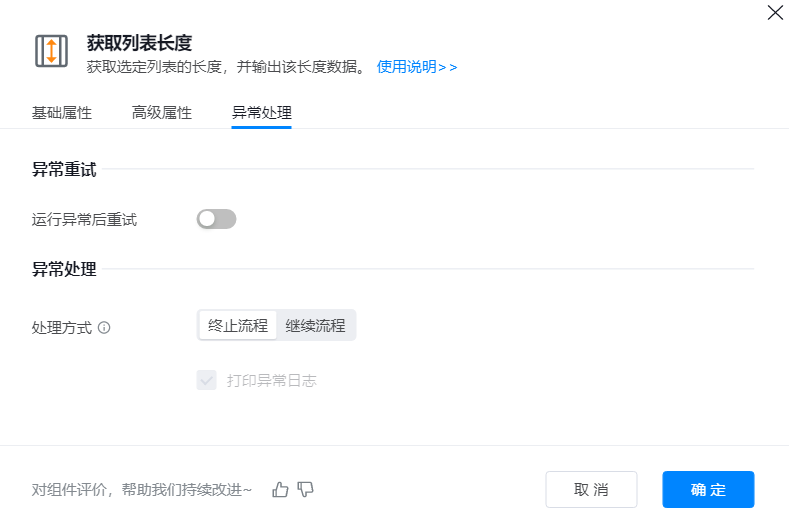Image resolution: width=789 pixels, height=518 pixels.
Task: Click the 异常重试 section heading
Action: click(x=64, y=170)
